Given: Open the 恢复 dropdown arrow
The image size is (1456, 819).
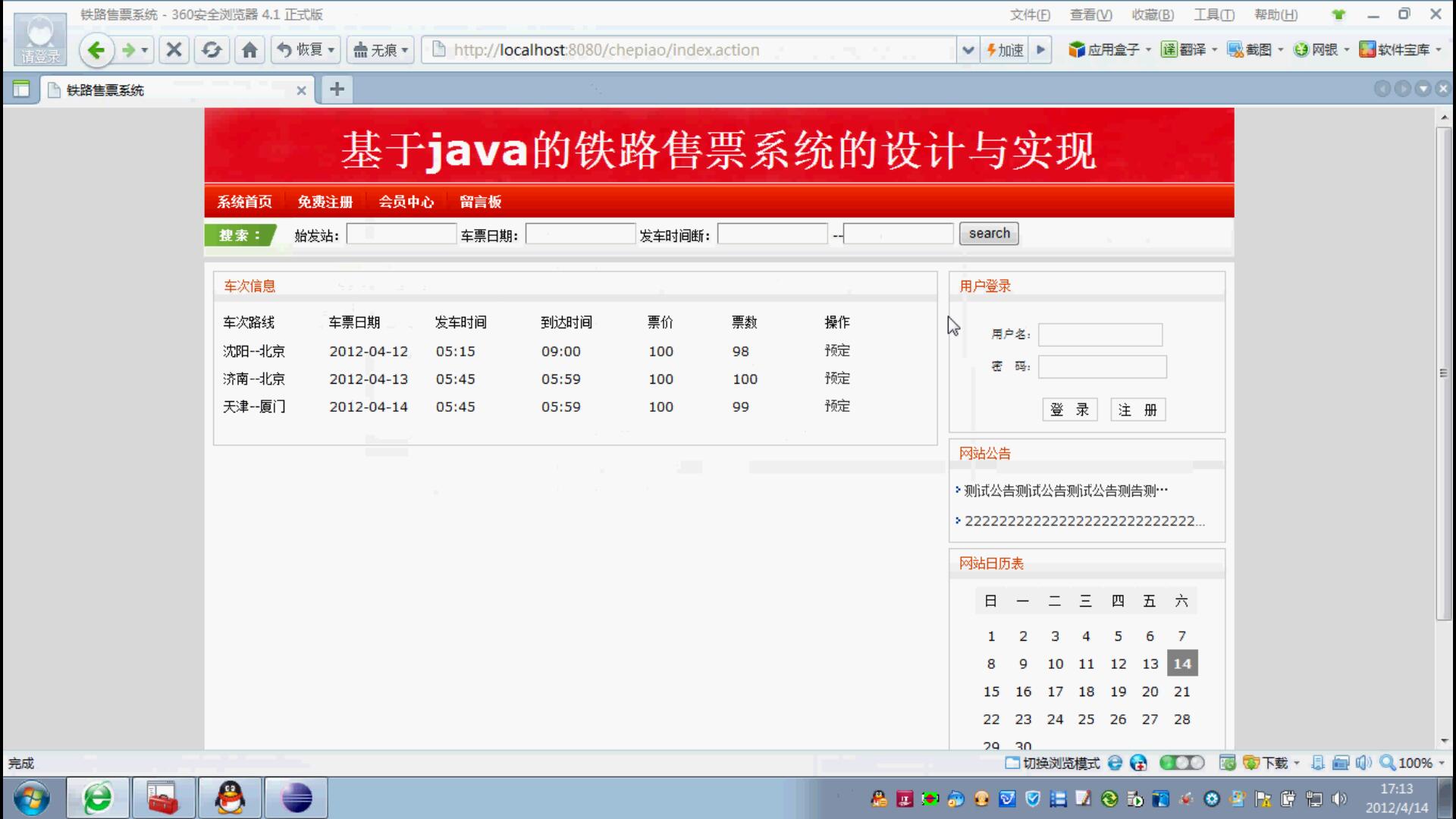Looking at the screenshot, I should [x=331, y=50].
